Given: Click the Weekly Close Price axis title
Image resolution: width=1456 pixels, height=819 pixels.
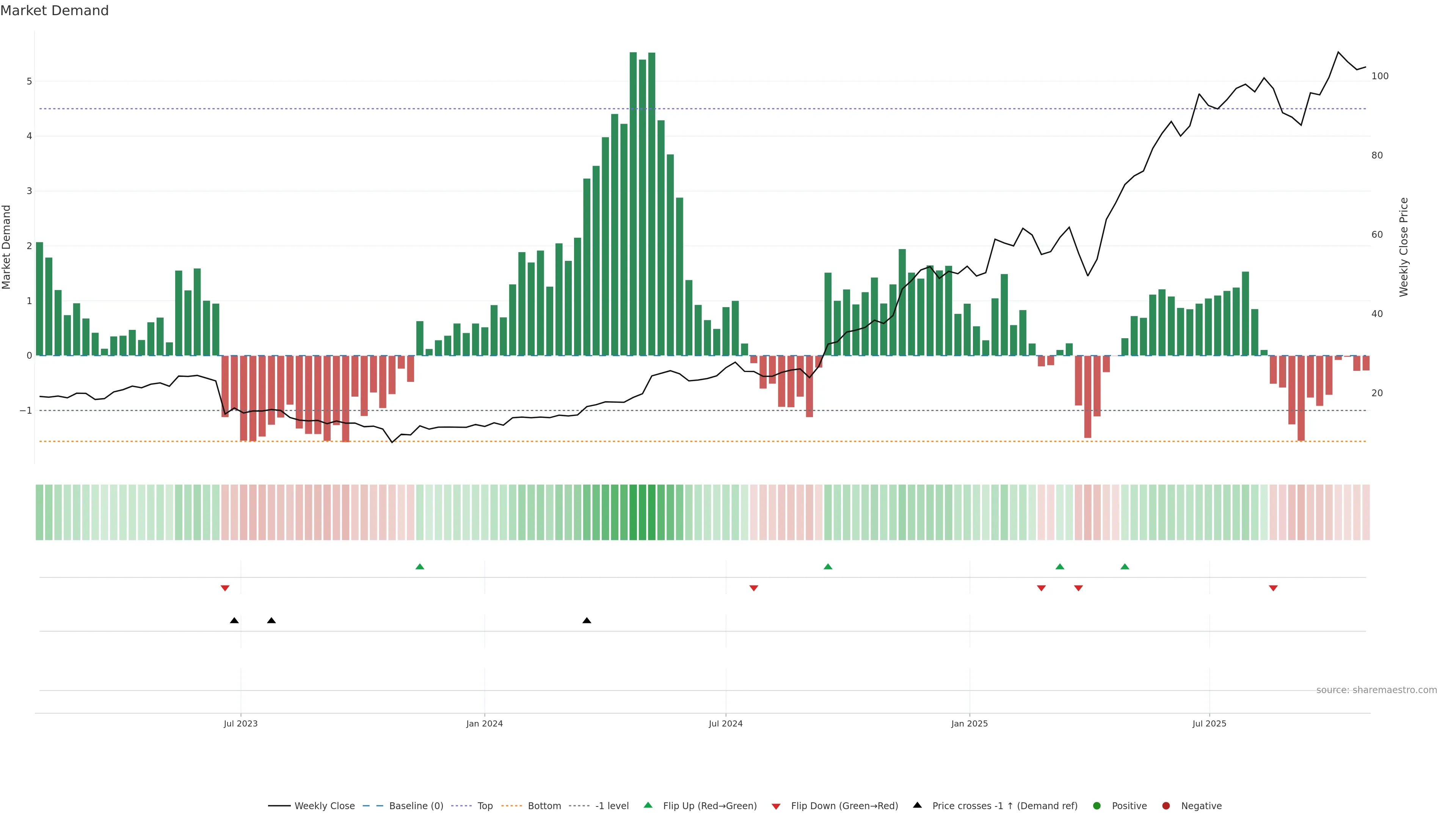Looking at the screenshot, I should pyautogui.click(x=1403, y=247).
